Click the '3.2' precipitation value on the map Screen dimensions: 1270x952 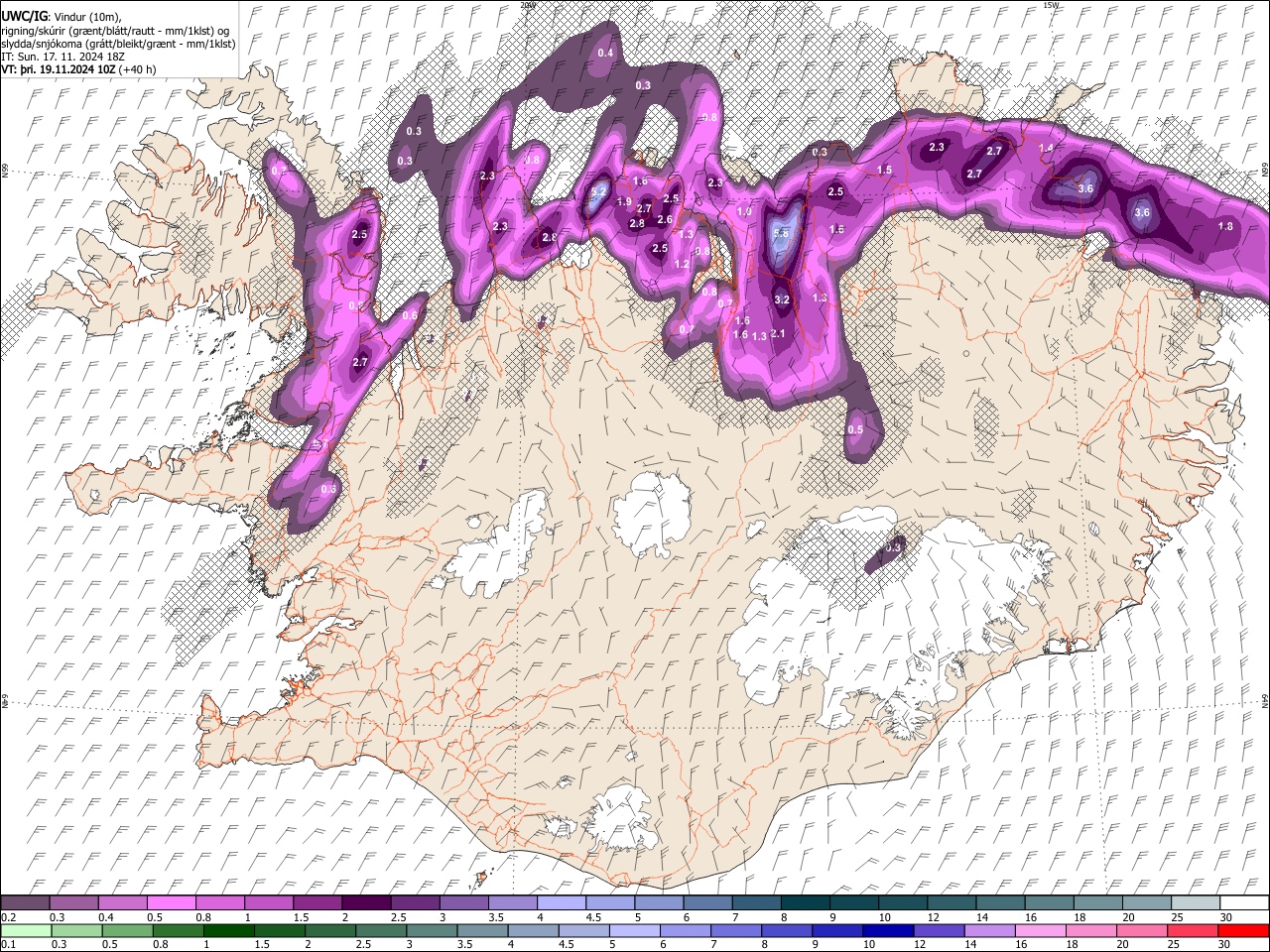(781, 299)
